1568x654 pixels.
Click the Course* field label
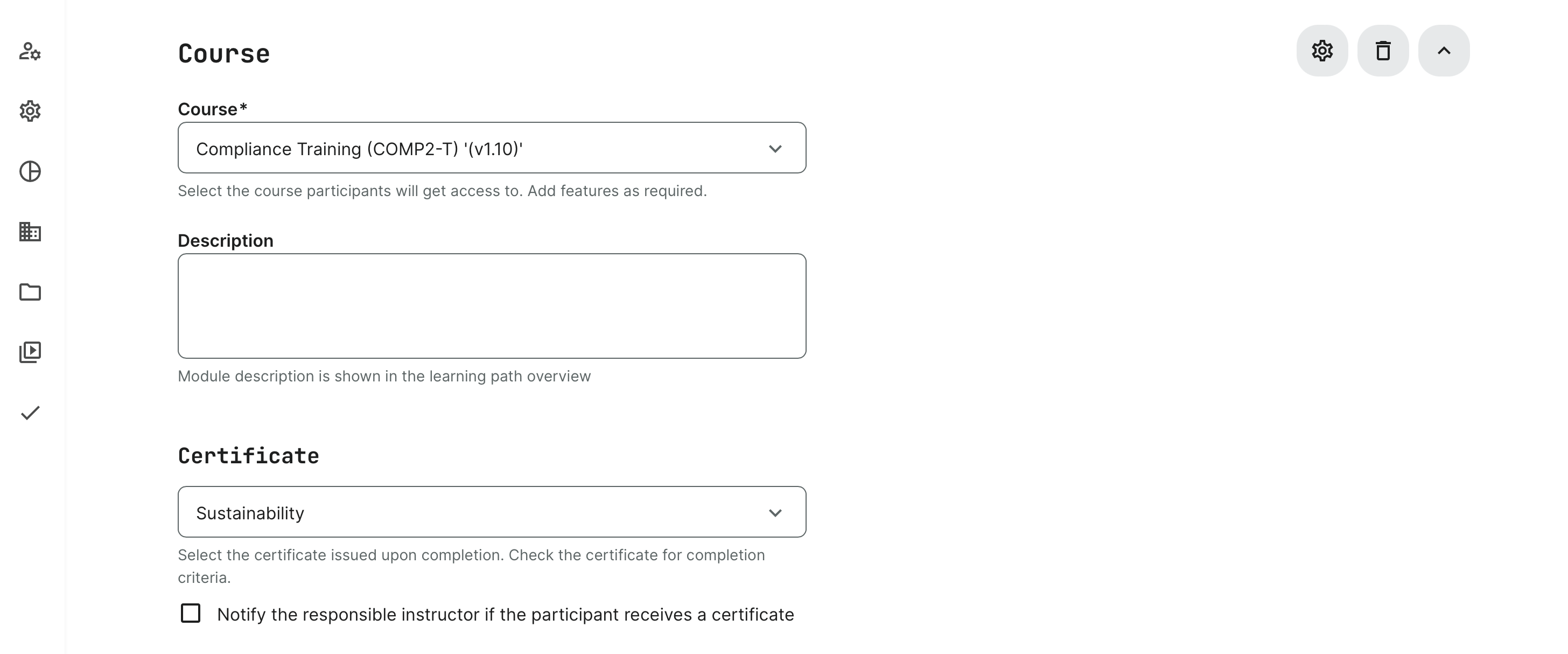click(x=212, y=109)
